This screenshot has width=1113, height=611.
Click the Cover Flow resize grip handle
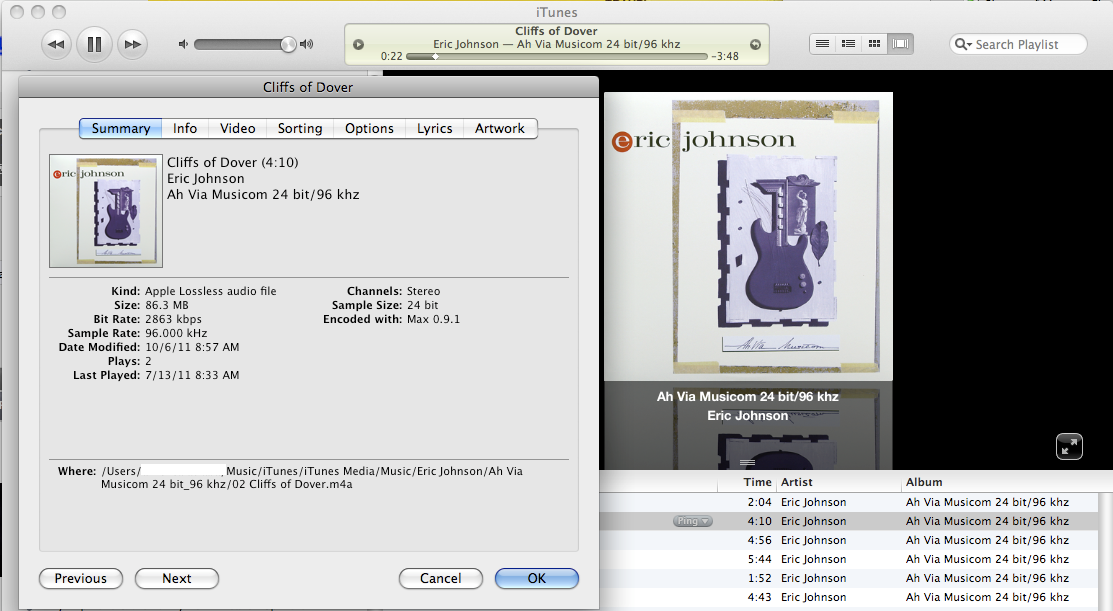click(x=747, y=463)
